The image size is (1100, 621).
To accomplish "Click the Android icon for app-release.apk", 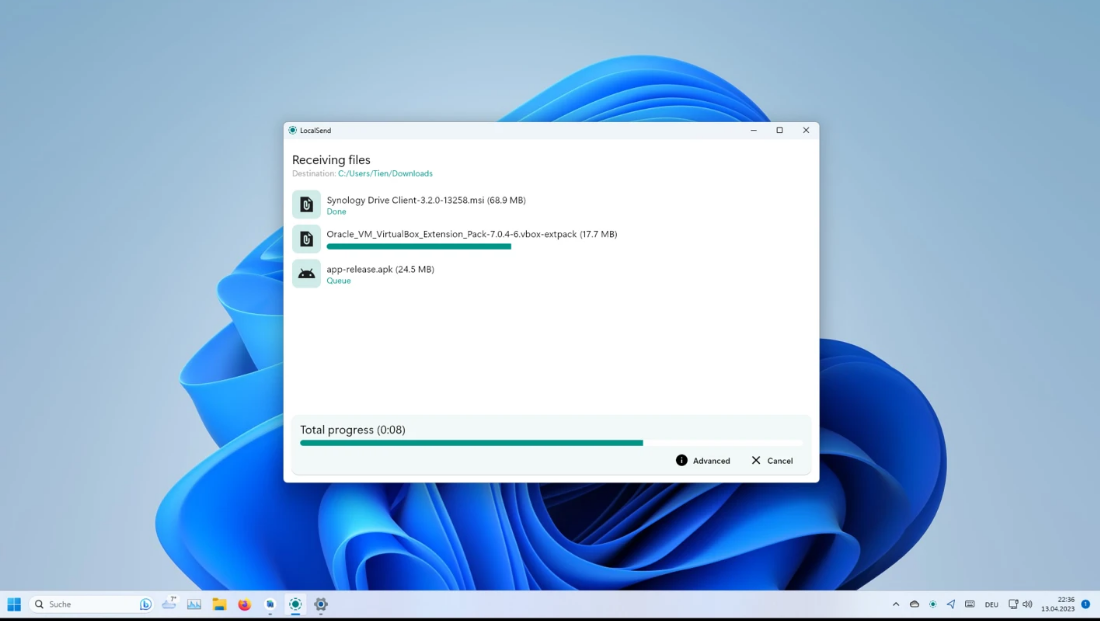I will [307, 274].
